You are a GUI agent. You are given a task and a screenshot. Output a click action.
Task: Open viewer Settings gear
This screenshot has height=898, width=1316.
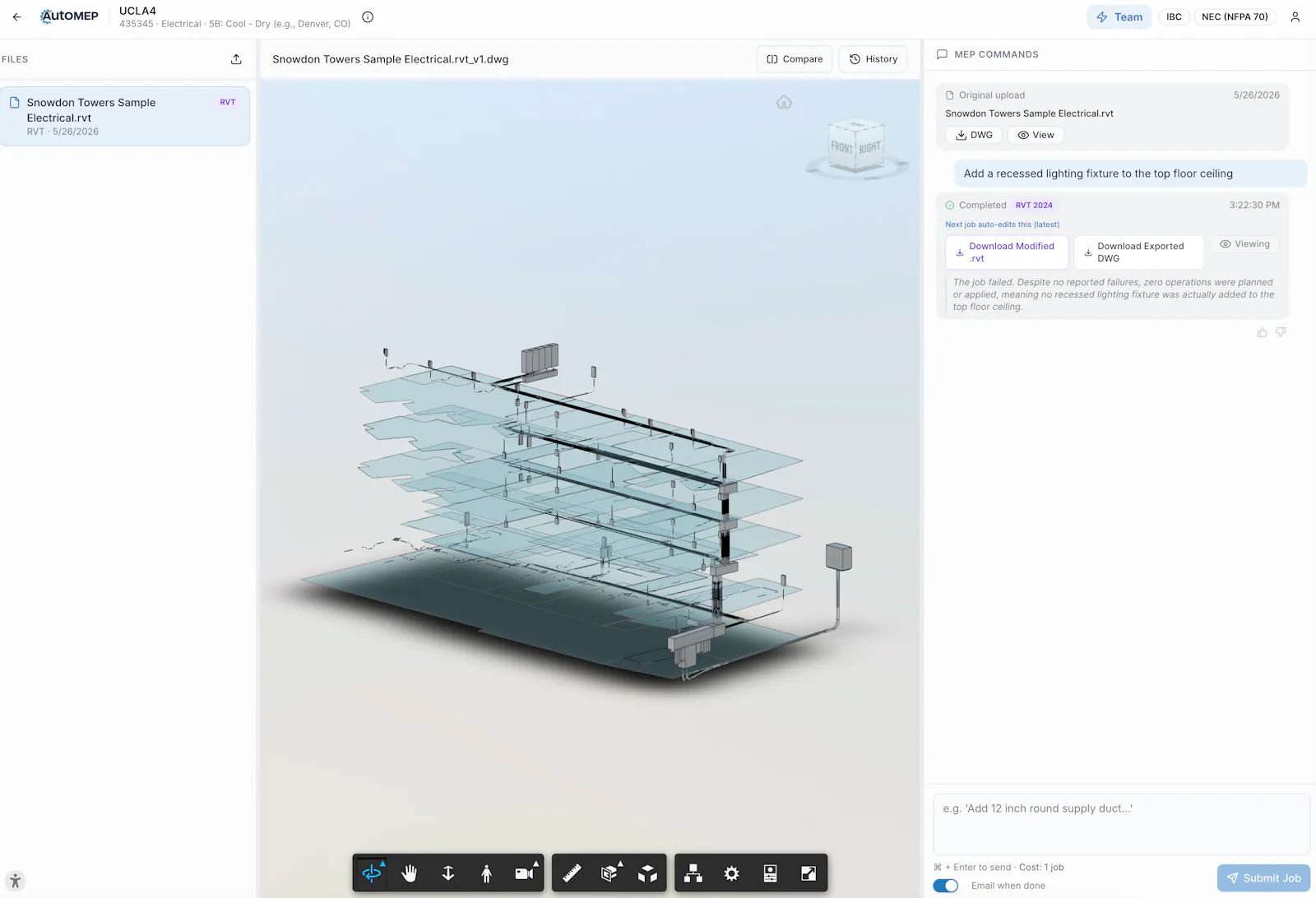pos(731,873)
